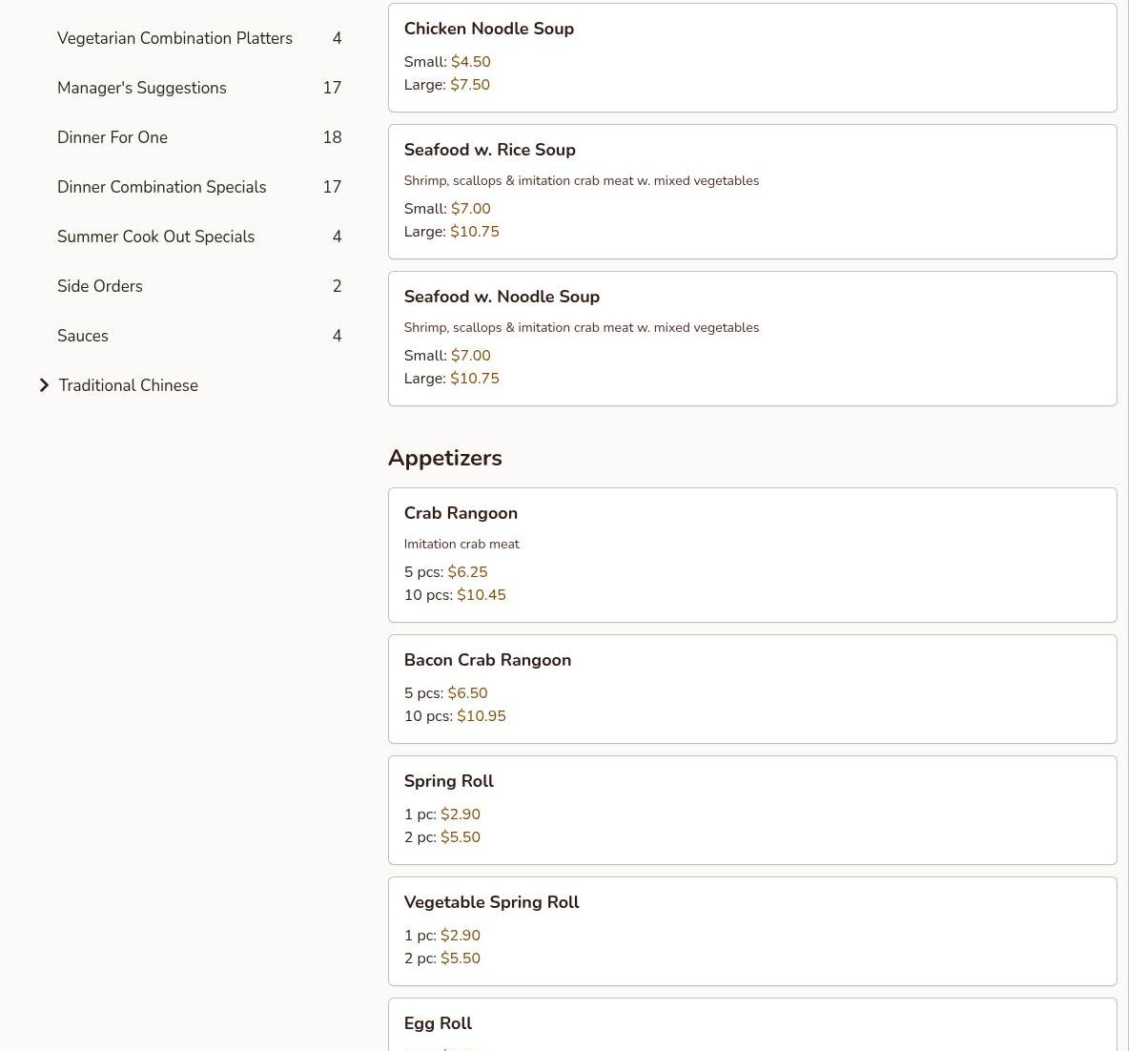Jump to the Side Orders category
This screenshot has width=1148, height=1051.
tap(100, 286)
